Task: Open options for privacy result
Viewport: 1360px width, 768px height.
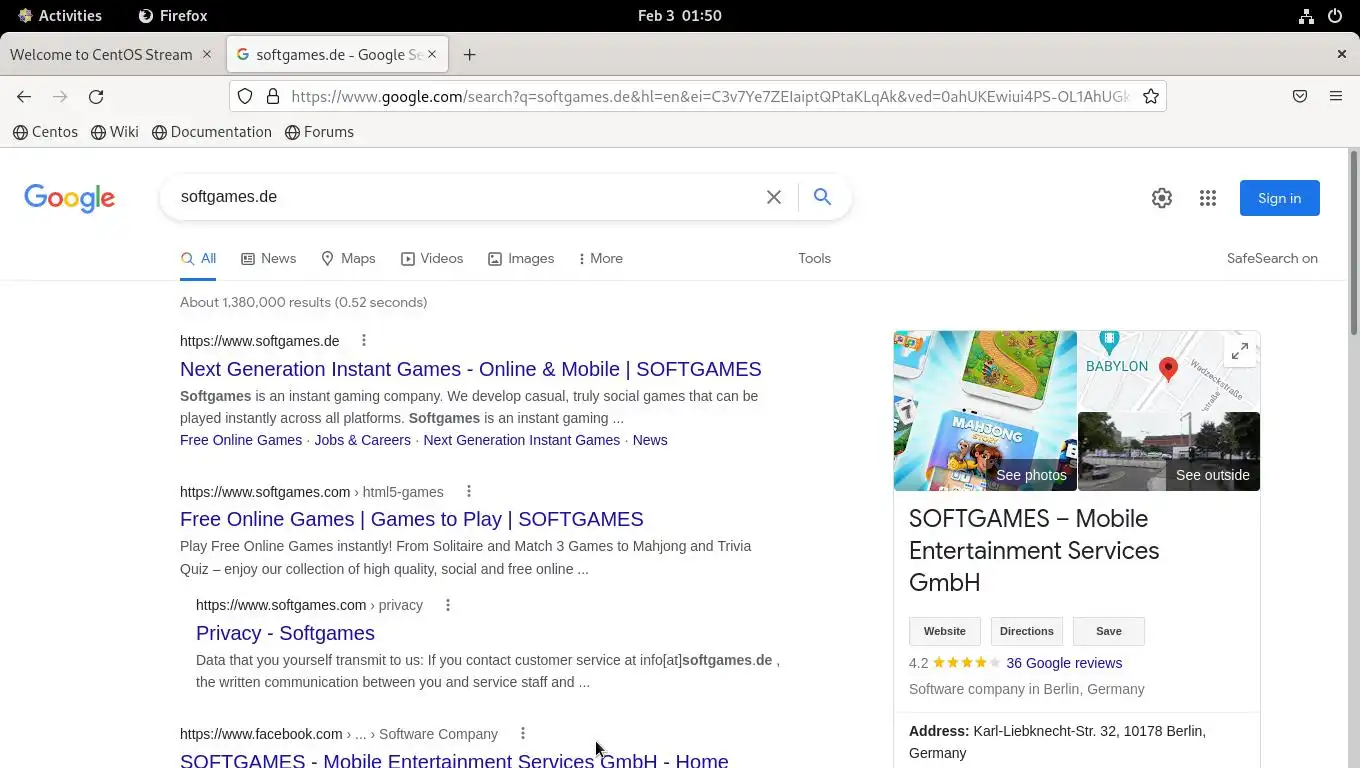Action: pyautogui.click(x=448, y=605)
